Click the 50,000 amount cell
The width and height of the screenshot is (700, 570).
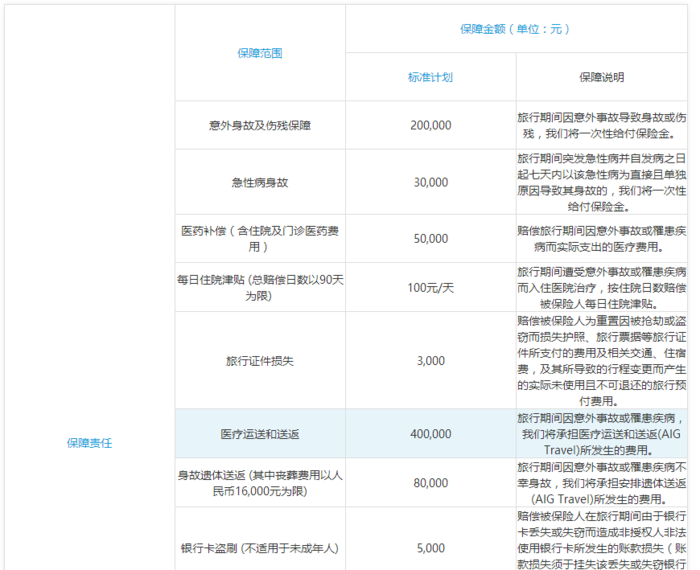pos(430,238)
